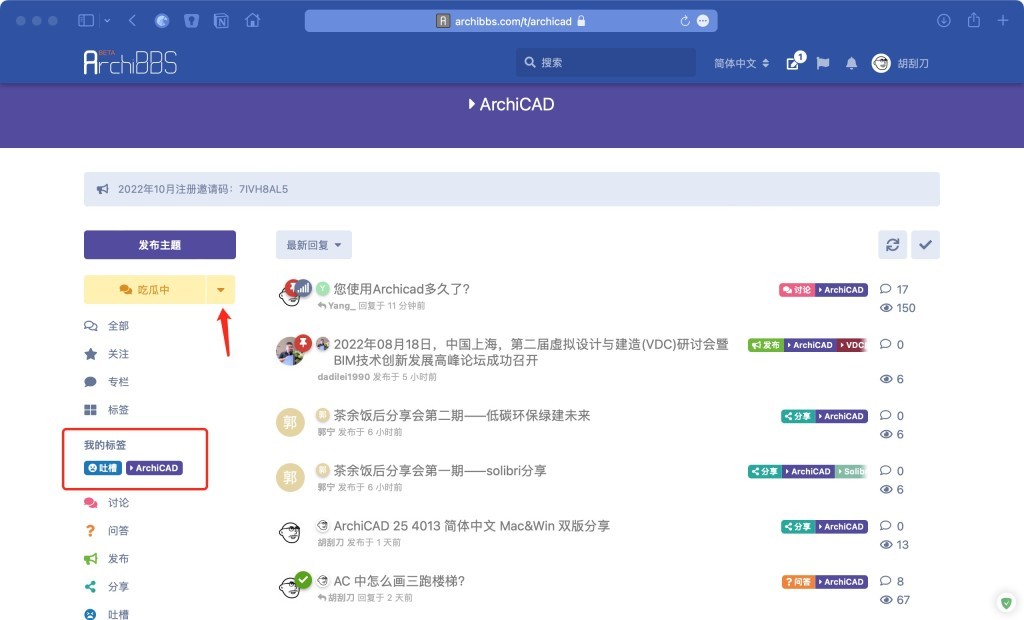Expand the 吃瓜中 dropdown arrow
Viewport: 1024px width, 620px height.
coord(221,289)
